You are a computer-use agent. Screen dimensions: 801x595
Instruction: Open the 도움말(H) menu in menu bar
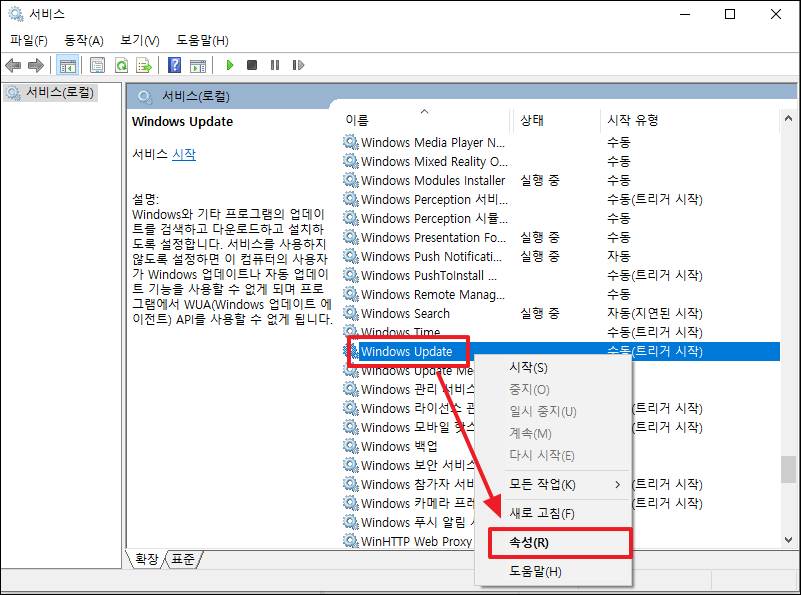pyautogui.click(x=202, y=40)
